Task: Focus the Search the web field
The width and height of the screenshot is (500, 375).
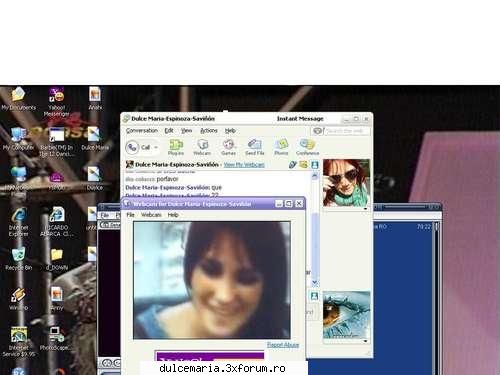Action: [347, 131]
